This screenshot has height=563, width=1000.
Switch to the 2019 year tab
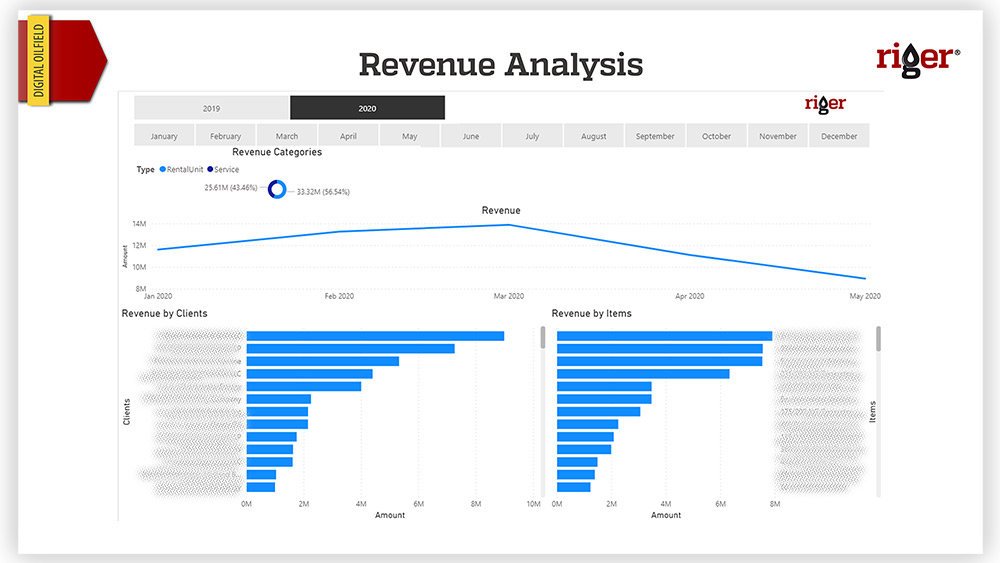point(211,108)
